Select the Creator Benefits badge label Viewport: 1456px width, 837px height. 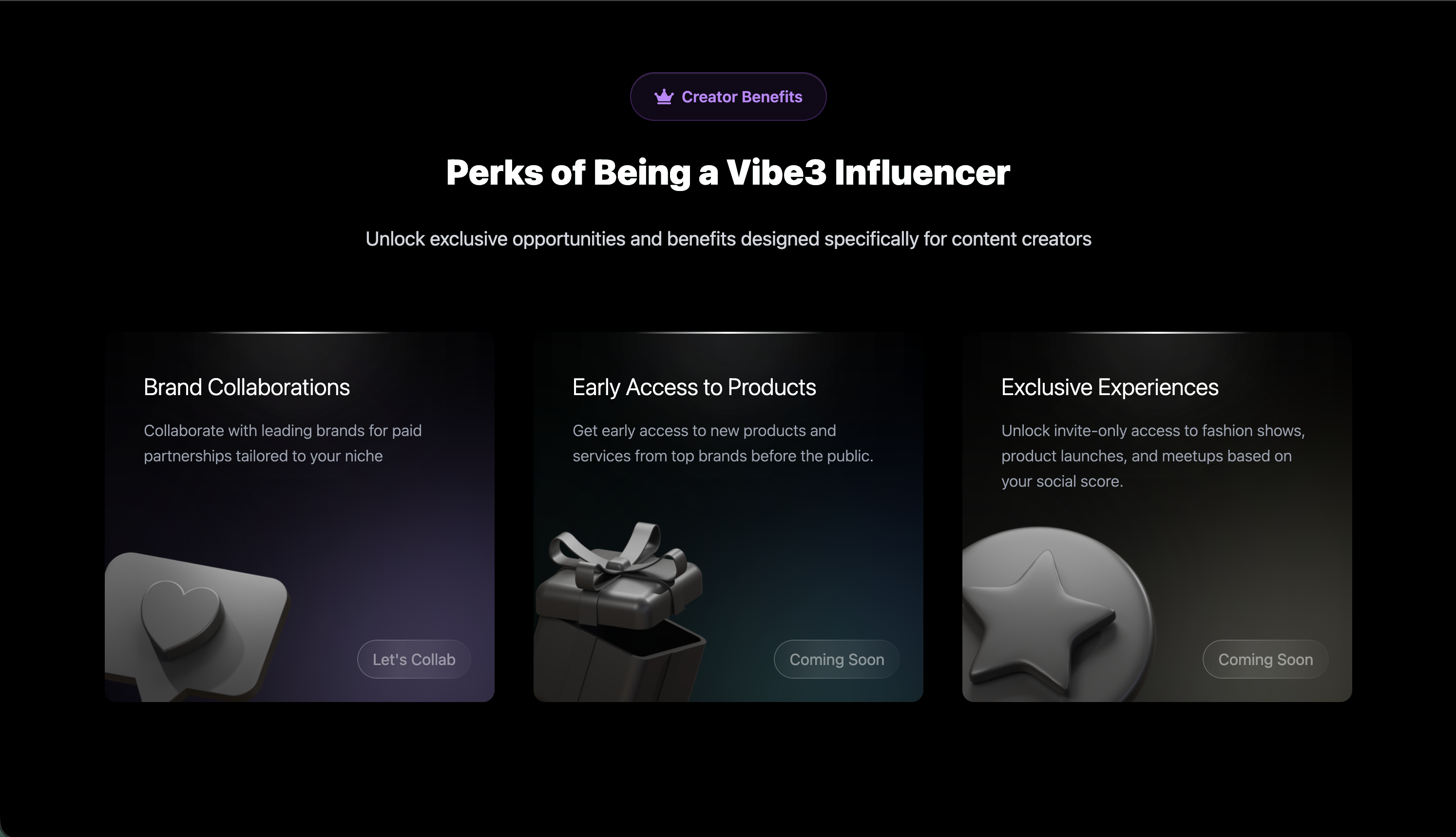click(742, 96)
